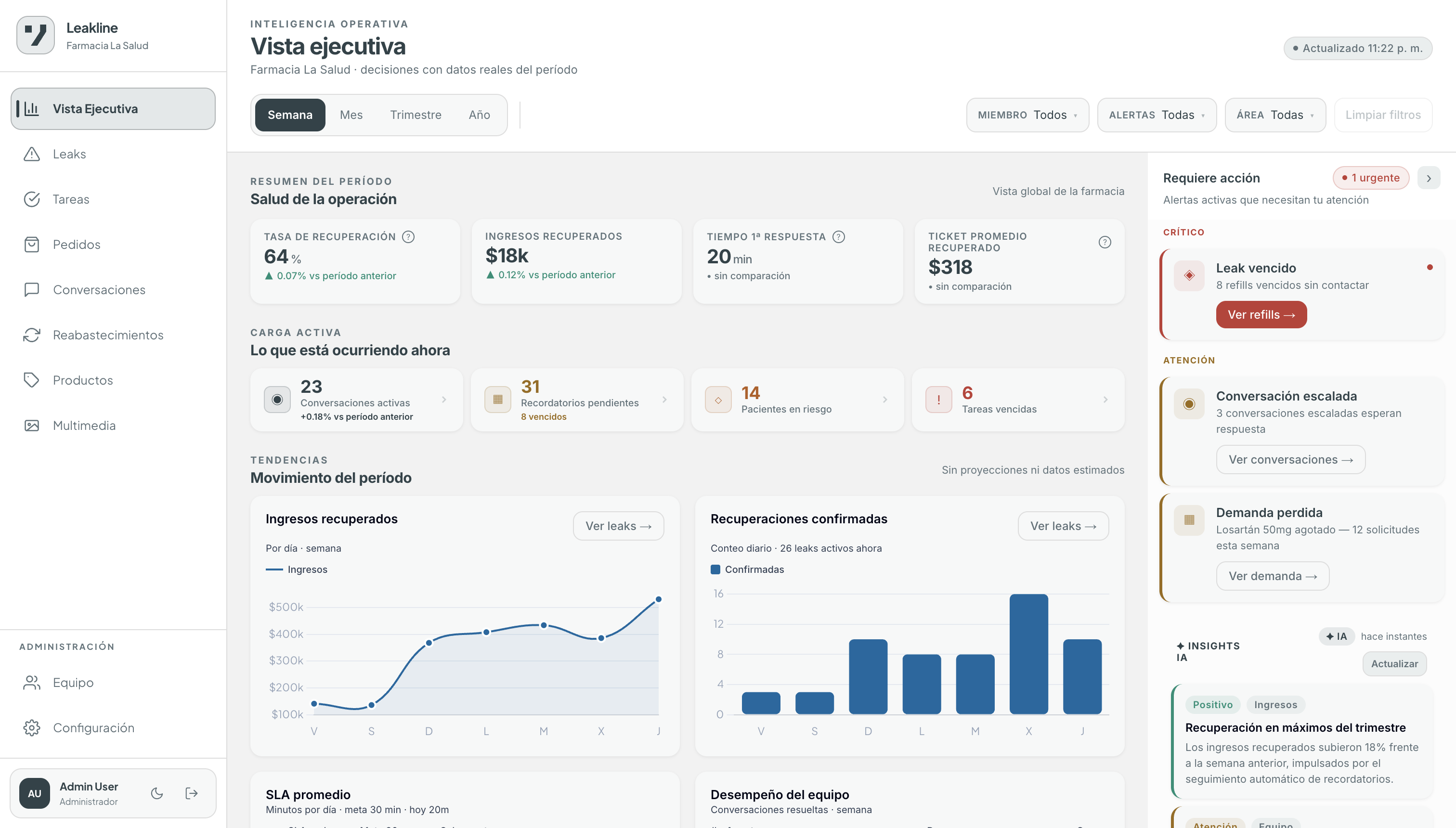
Task: Click the Positivo insight tag
Action: click(x=1213, y=705)
